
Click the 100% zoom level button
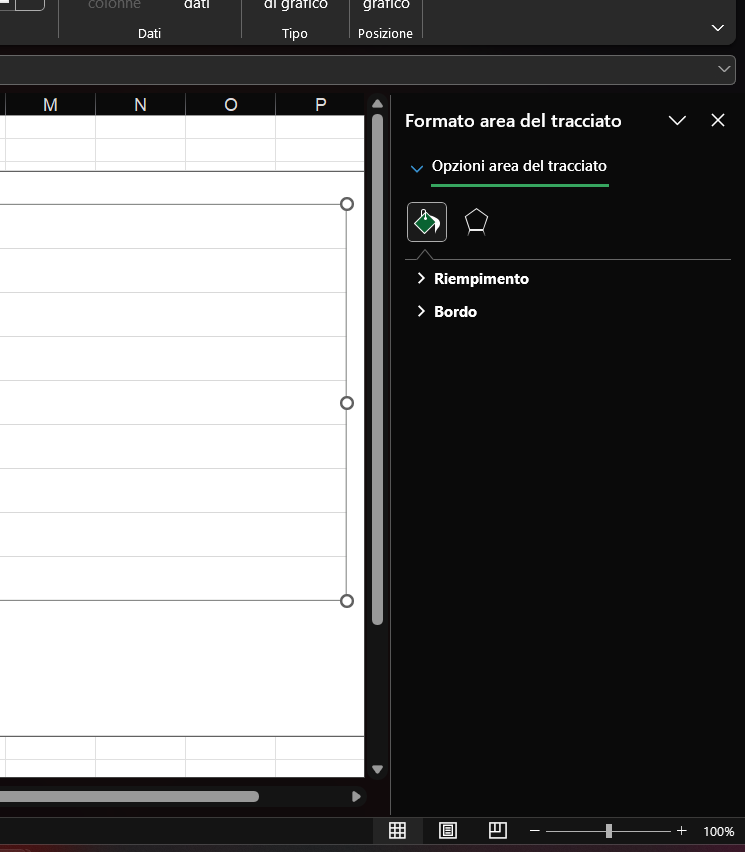click(x=718, y=831)
